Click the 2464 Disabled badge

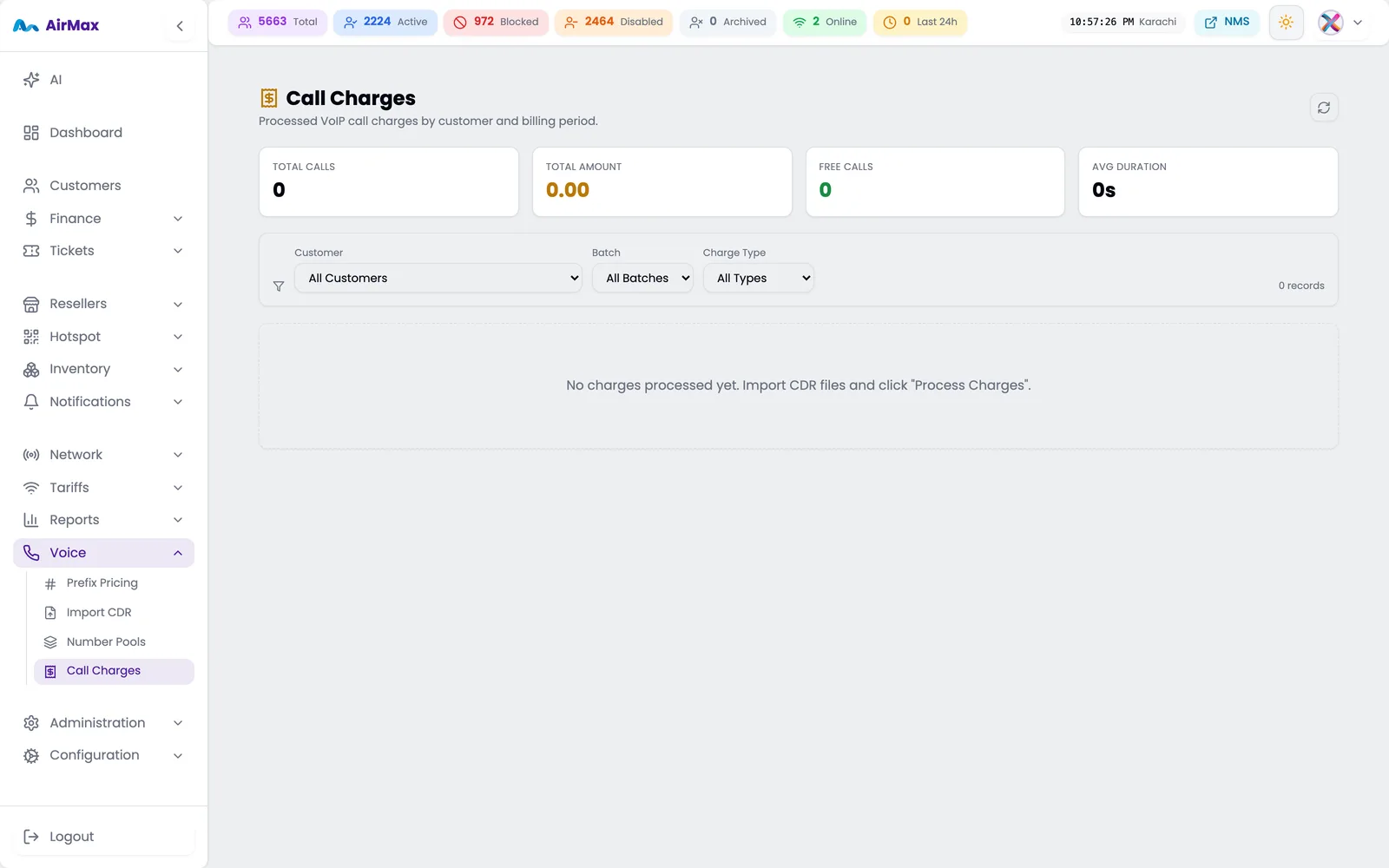[x=614, y=22]
